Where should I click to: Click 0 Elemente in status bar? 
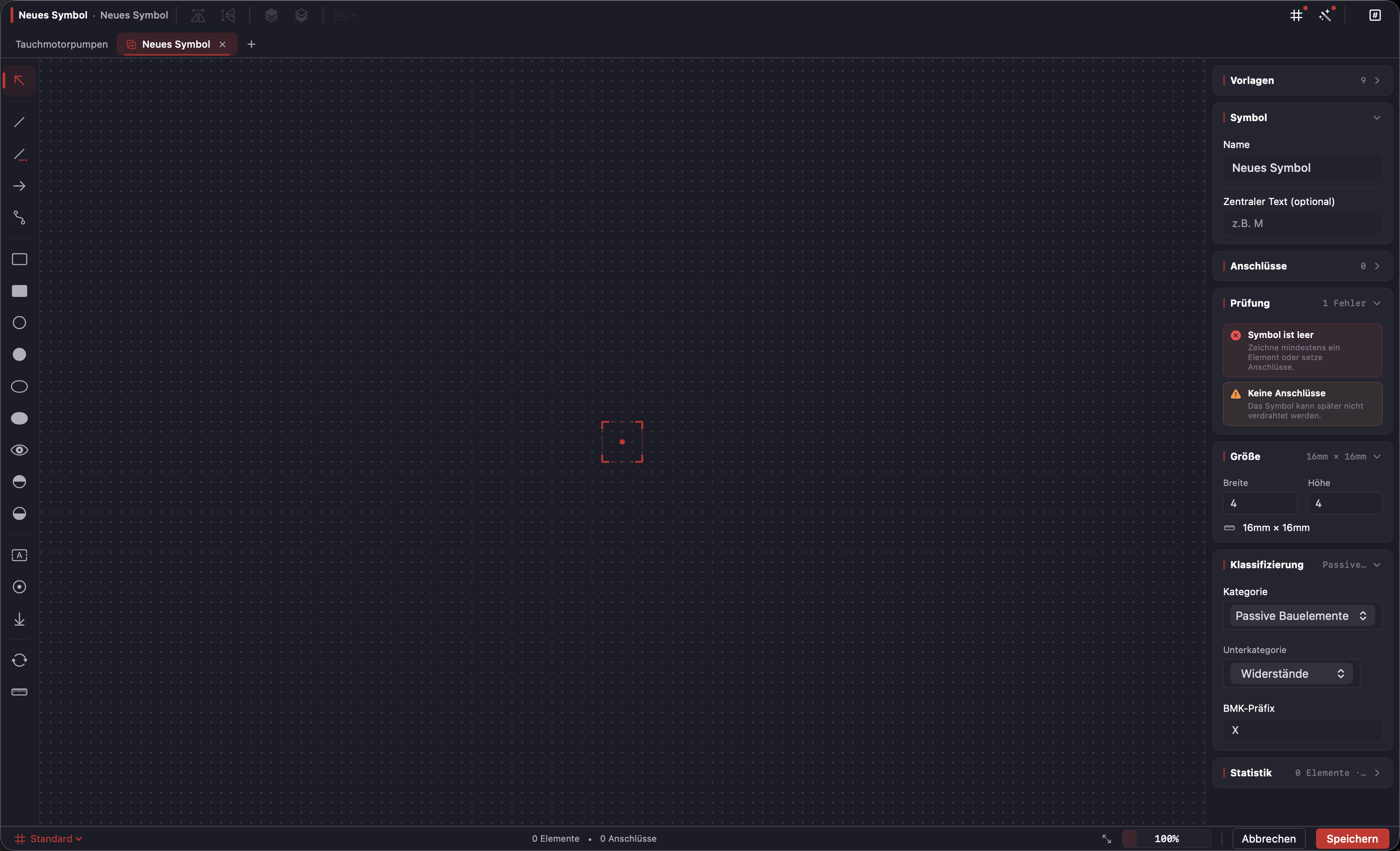click(x=555, y=839)
